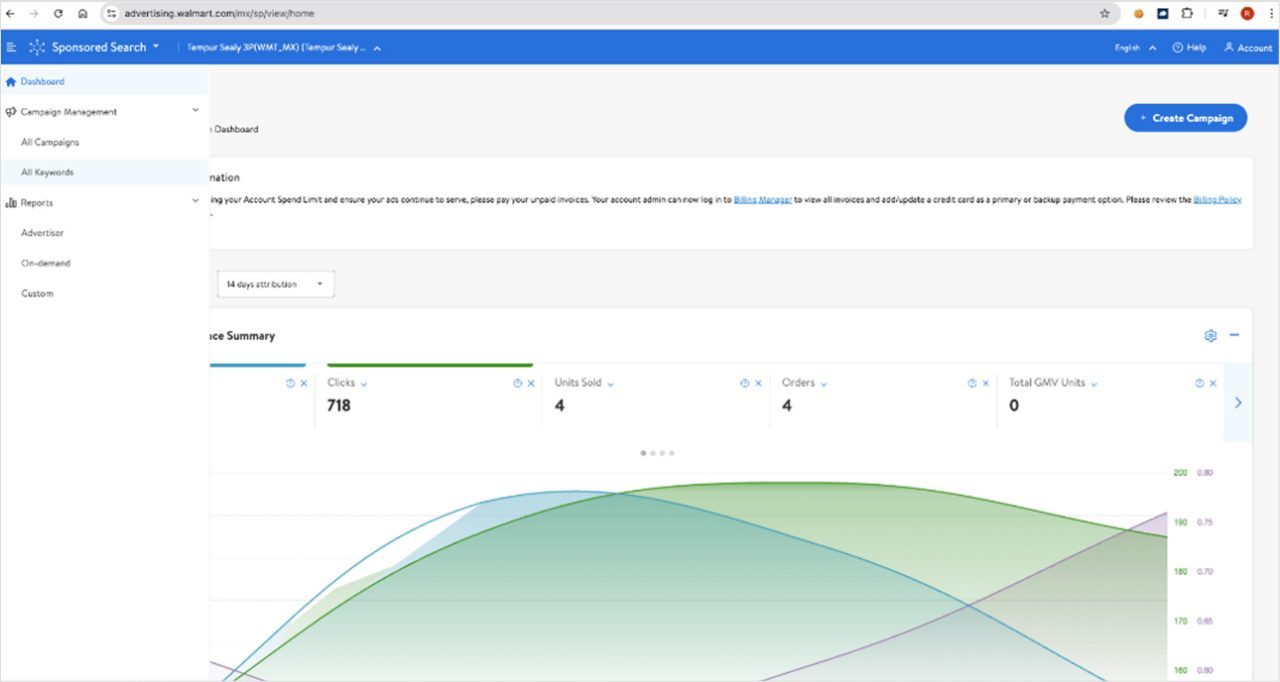Open the Help menu
Screen dimensions: 1280x682
tap(1189, 47)
